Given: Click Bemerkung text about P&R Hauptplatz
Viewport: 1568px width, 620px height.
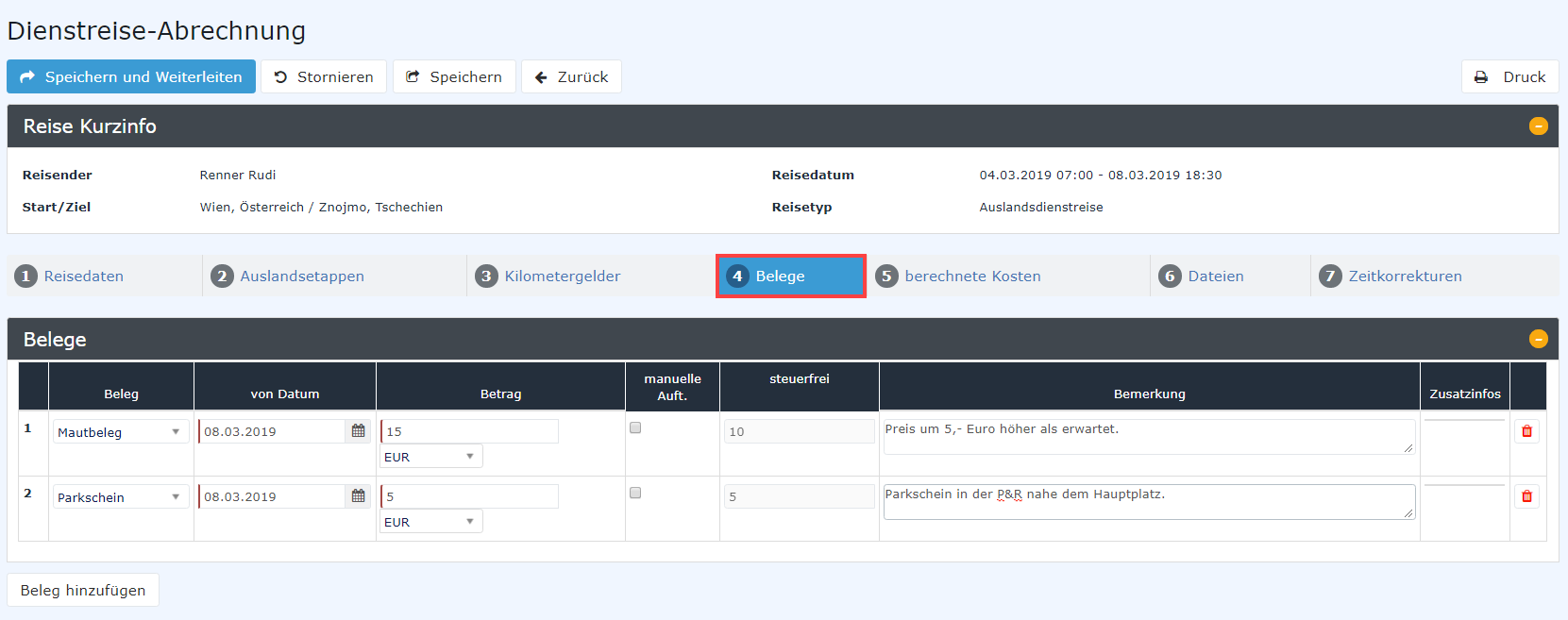Looking at the screenshot, I should (x=1149, y=501).
